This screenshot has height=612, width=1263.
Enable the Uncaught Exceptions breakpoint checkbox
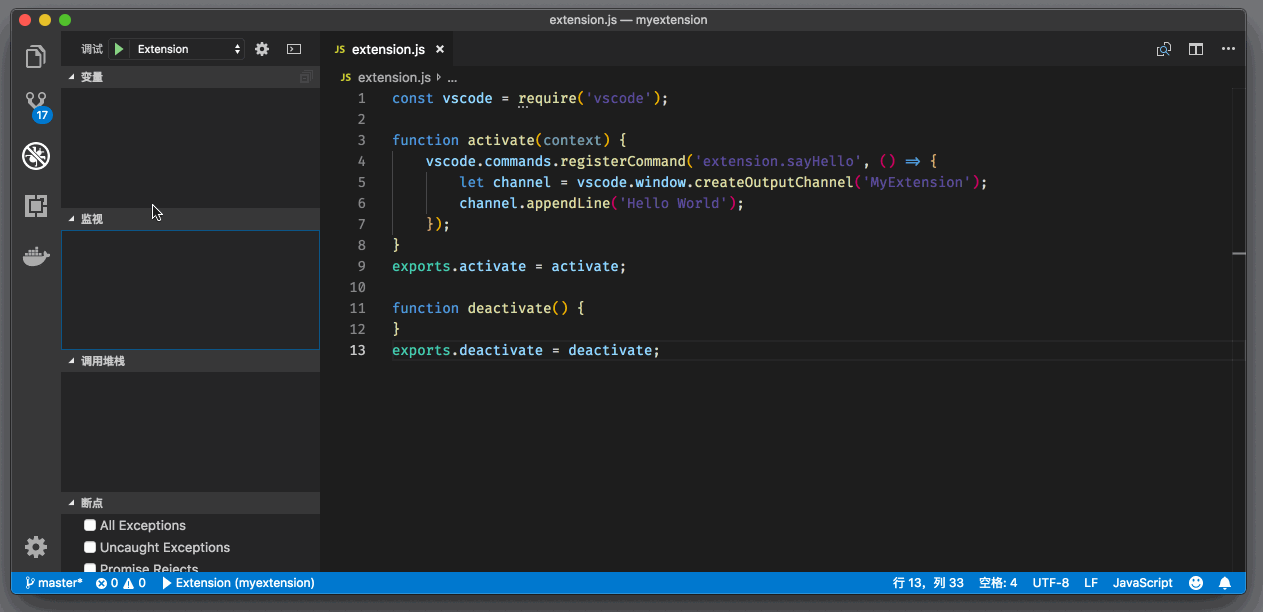(x=90, y=547)
